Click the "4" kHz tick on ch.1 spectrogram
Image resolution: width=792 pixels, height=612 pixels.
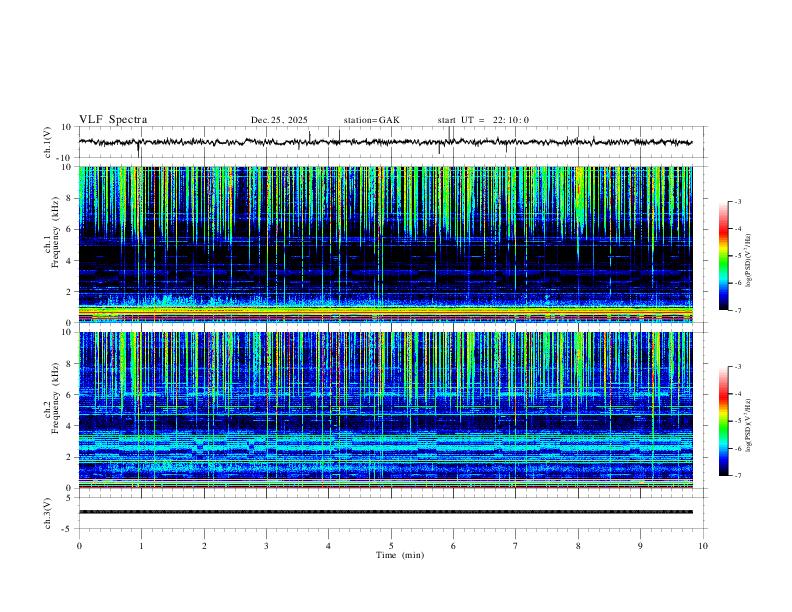[70, 261]
